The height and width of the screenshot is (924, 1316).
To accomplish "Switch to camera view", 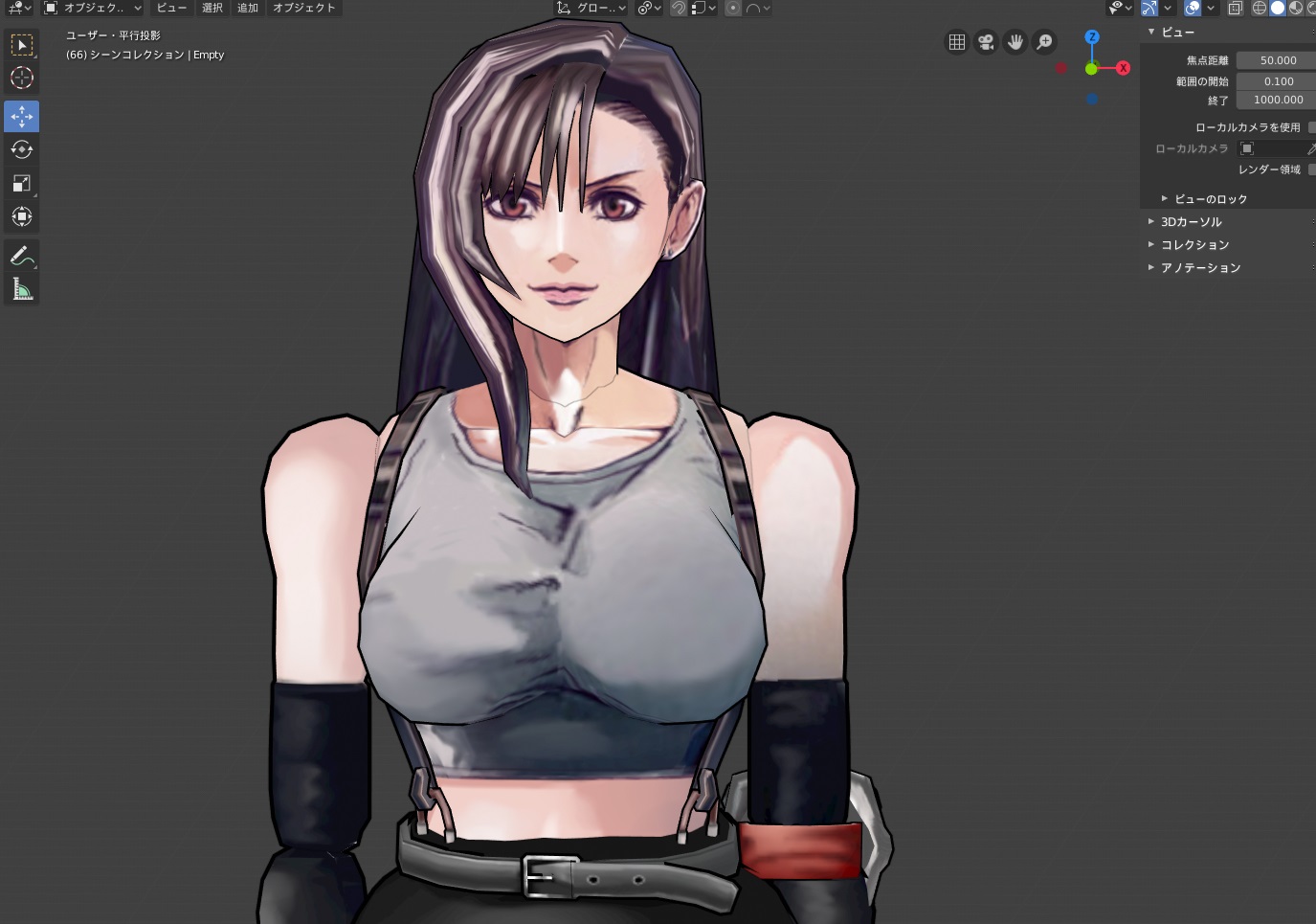I will pyautogui.click(x=986, y=42).
